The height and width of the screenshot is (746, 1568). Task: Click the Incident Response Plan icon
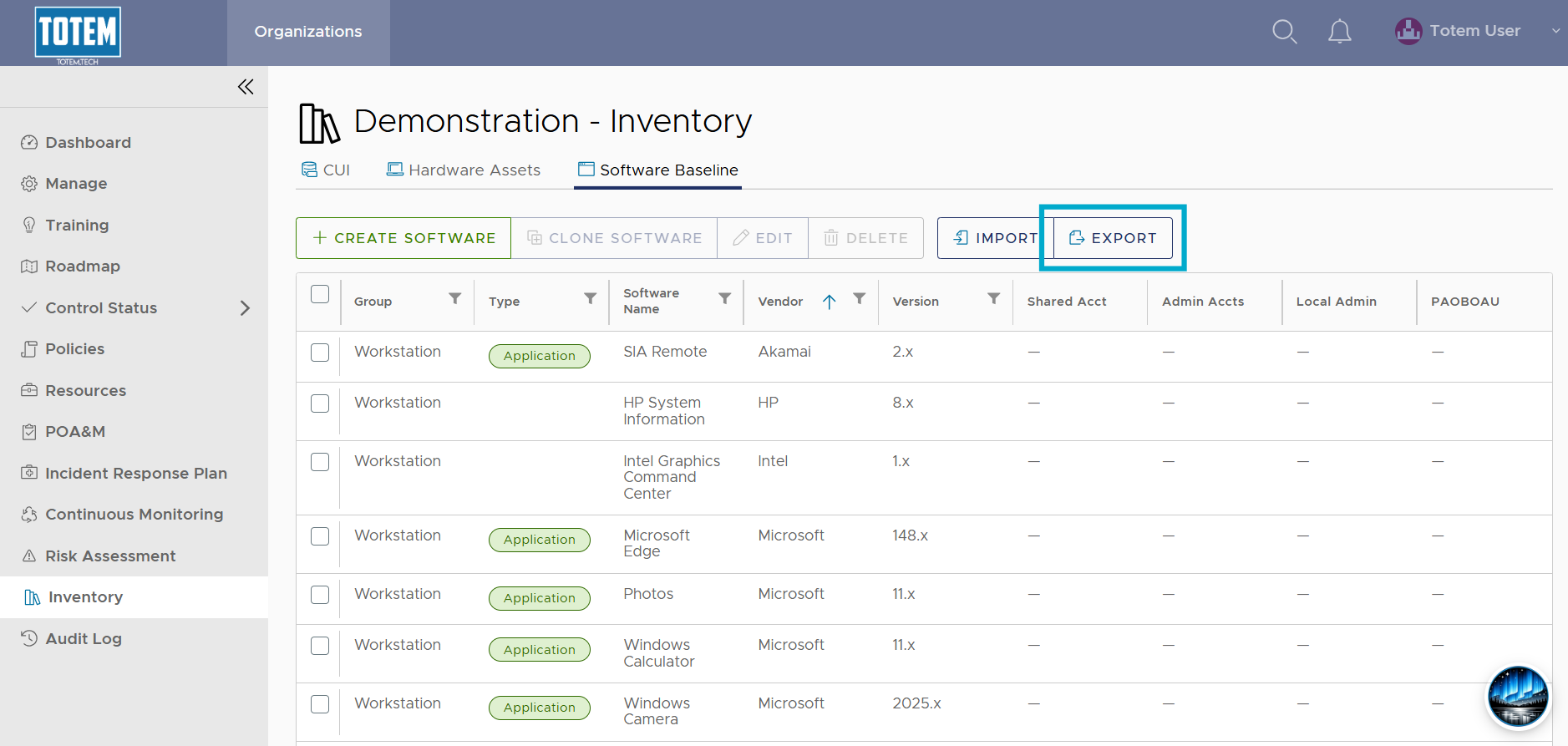click(29, 473)
